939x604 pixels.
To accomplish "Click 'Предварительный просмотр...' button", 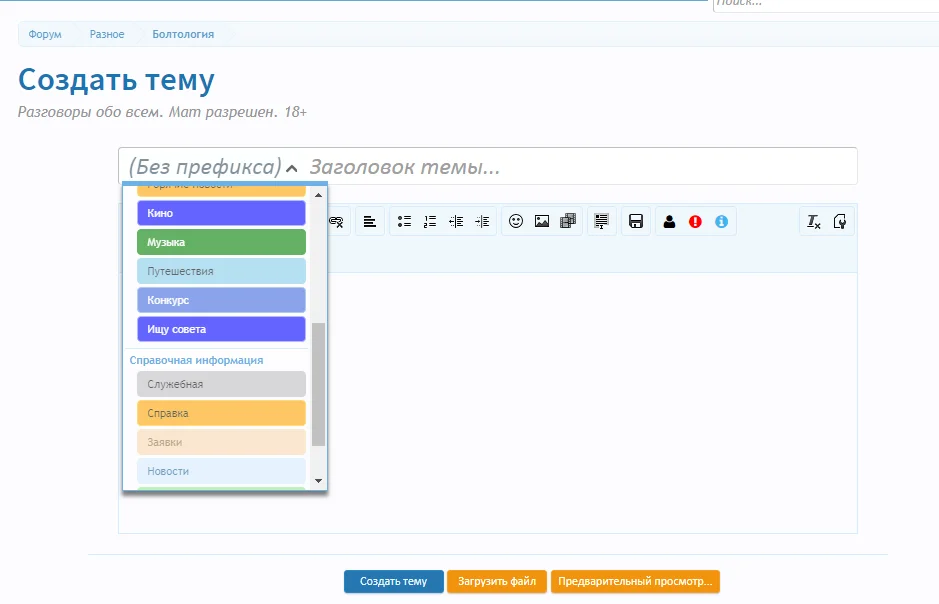I will (635, 581).
